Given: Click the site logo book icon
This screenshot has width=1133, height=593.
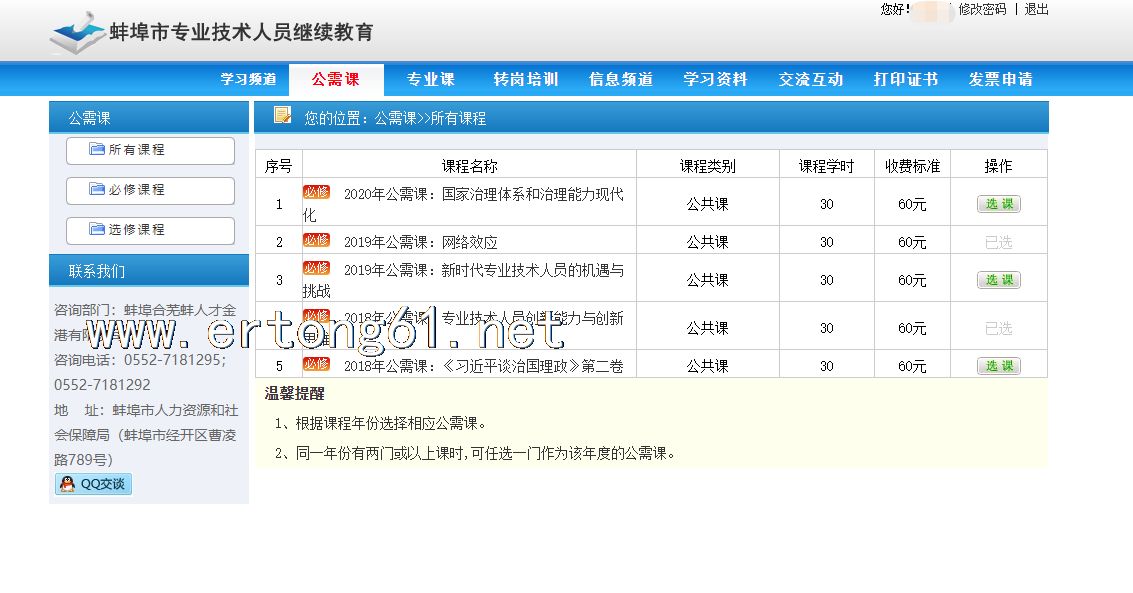Looking at the screenshot, I should pos(78,33).
